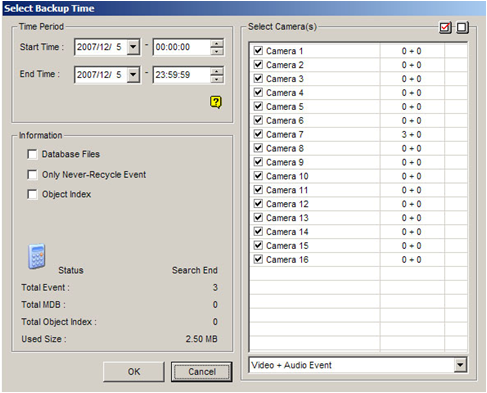Screen dimensions: 487x393
Task: Click the Total MDB label
Action: pyautogui.click(x=43, y=305)
